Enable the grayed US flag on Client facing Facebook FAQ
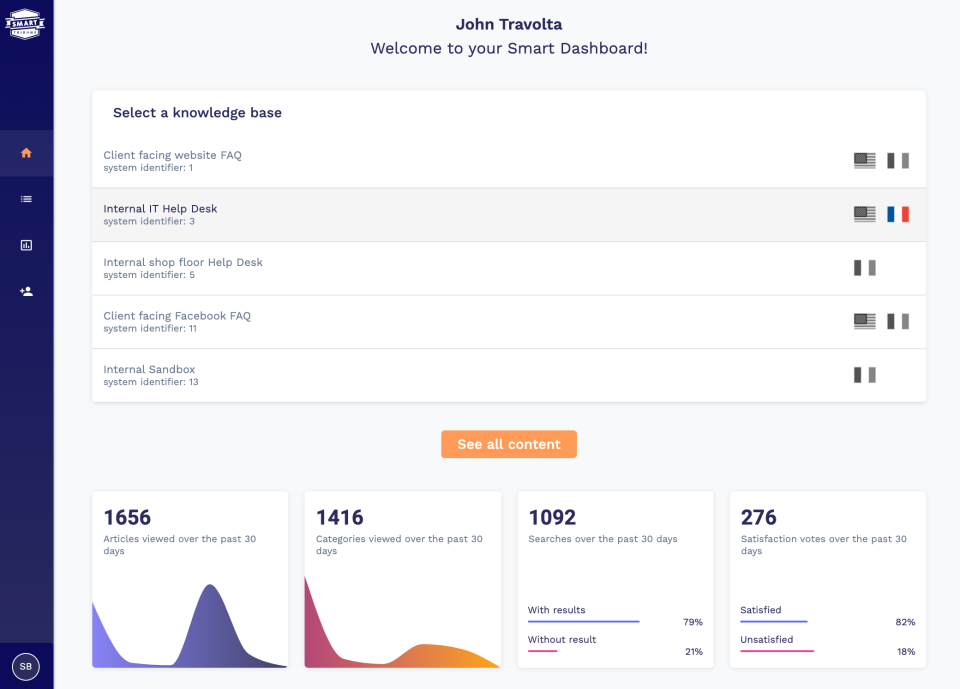The image size is (960, 689). [x=863, y=321]
